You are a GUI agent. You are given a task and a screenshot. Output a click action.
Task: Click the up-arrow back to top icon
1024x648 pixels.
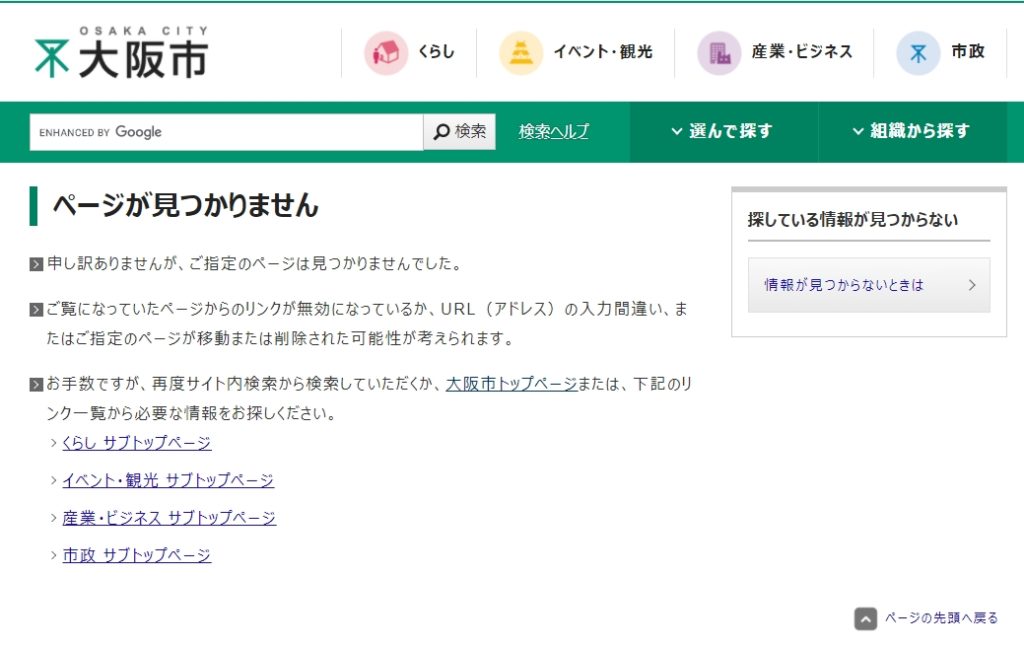pos(866,619)
